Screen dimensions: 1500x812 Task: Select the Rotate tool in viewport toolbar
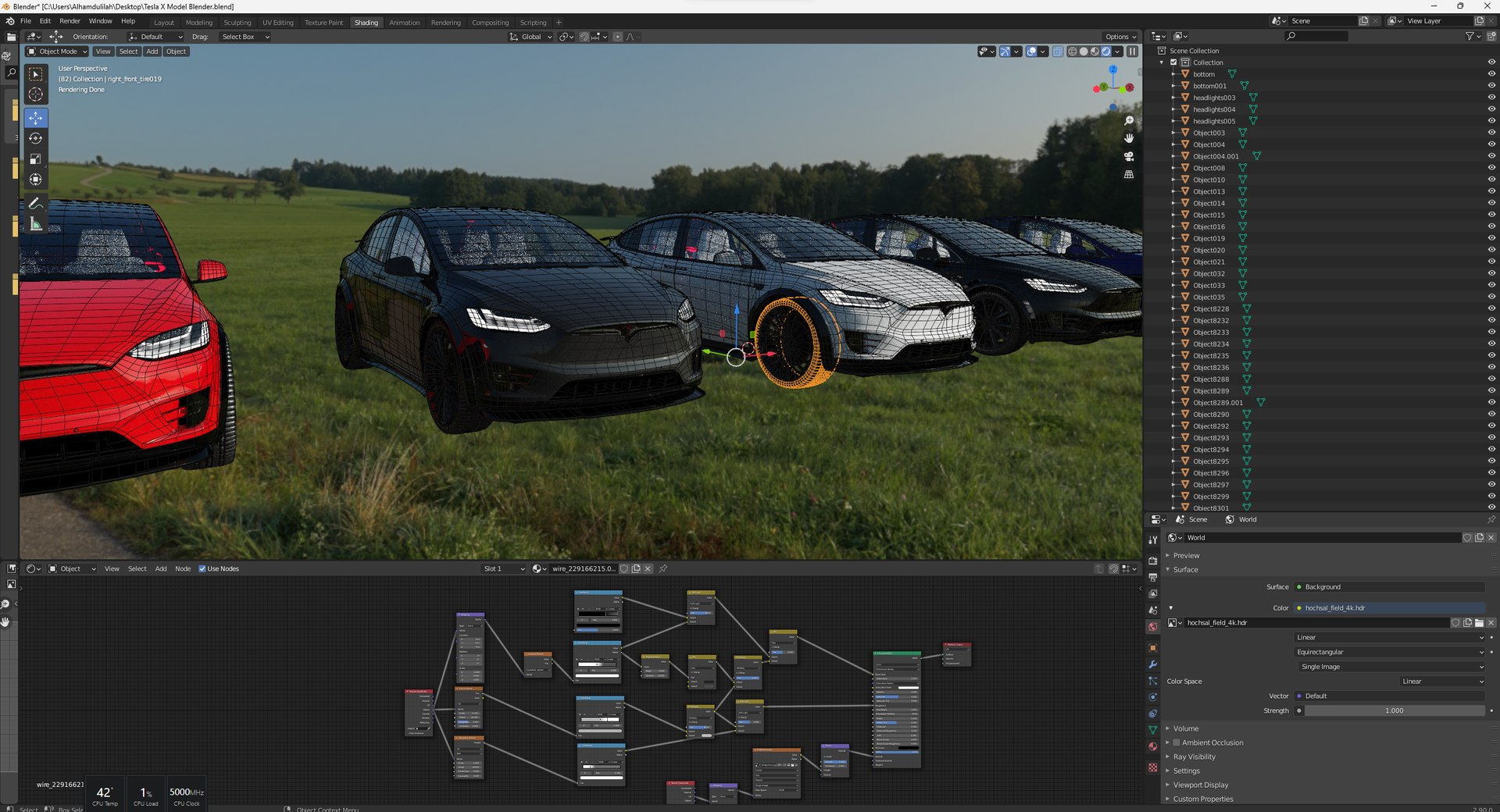36,138
